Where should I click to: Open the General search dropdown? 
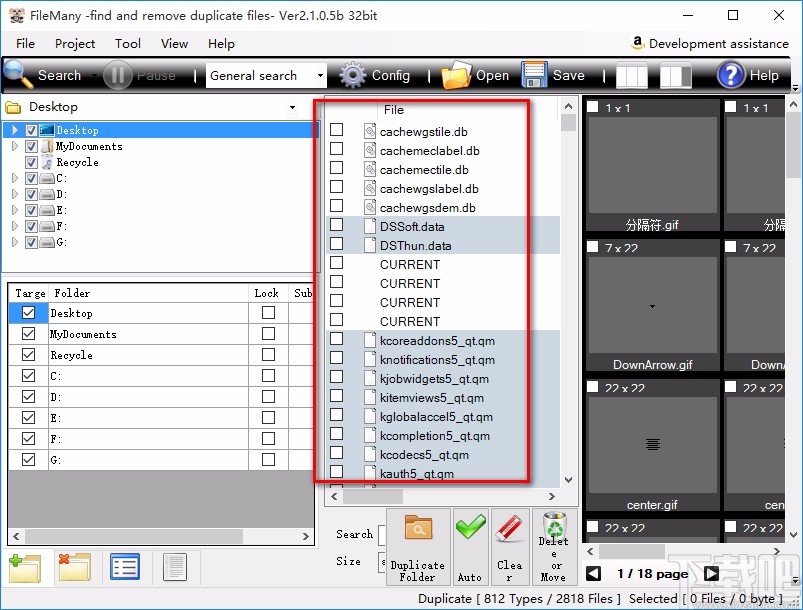click(320, 76)
